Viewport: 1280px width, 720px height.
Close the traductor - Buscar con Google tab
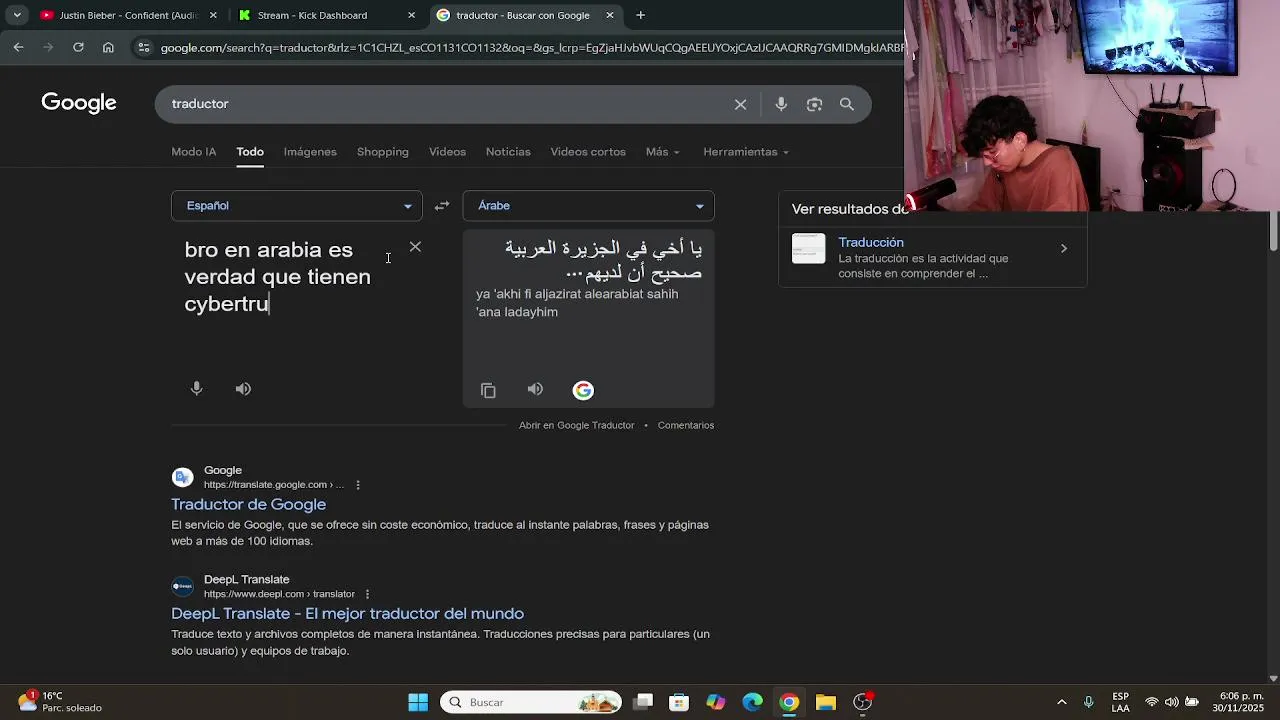(x=610, y=15)
